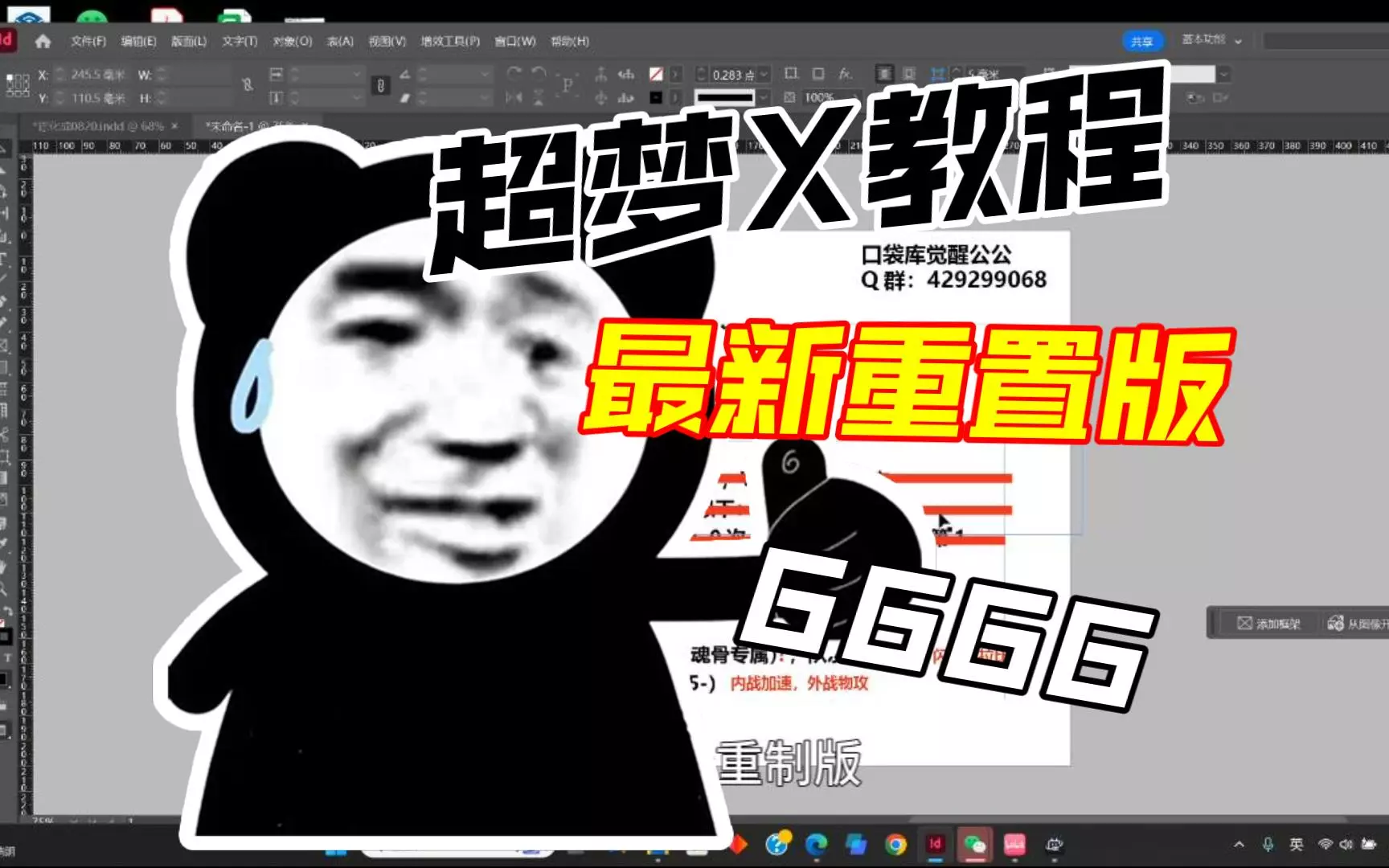The height and width of the screenshot is (868, 1389).
Task: Open the 视图(V) menu
Action: [x=387, y=41]
